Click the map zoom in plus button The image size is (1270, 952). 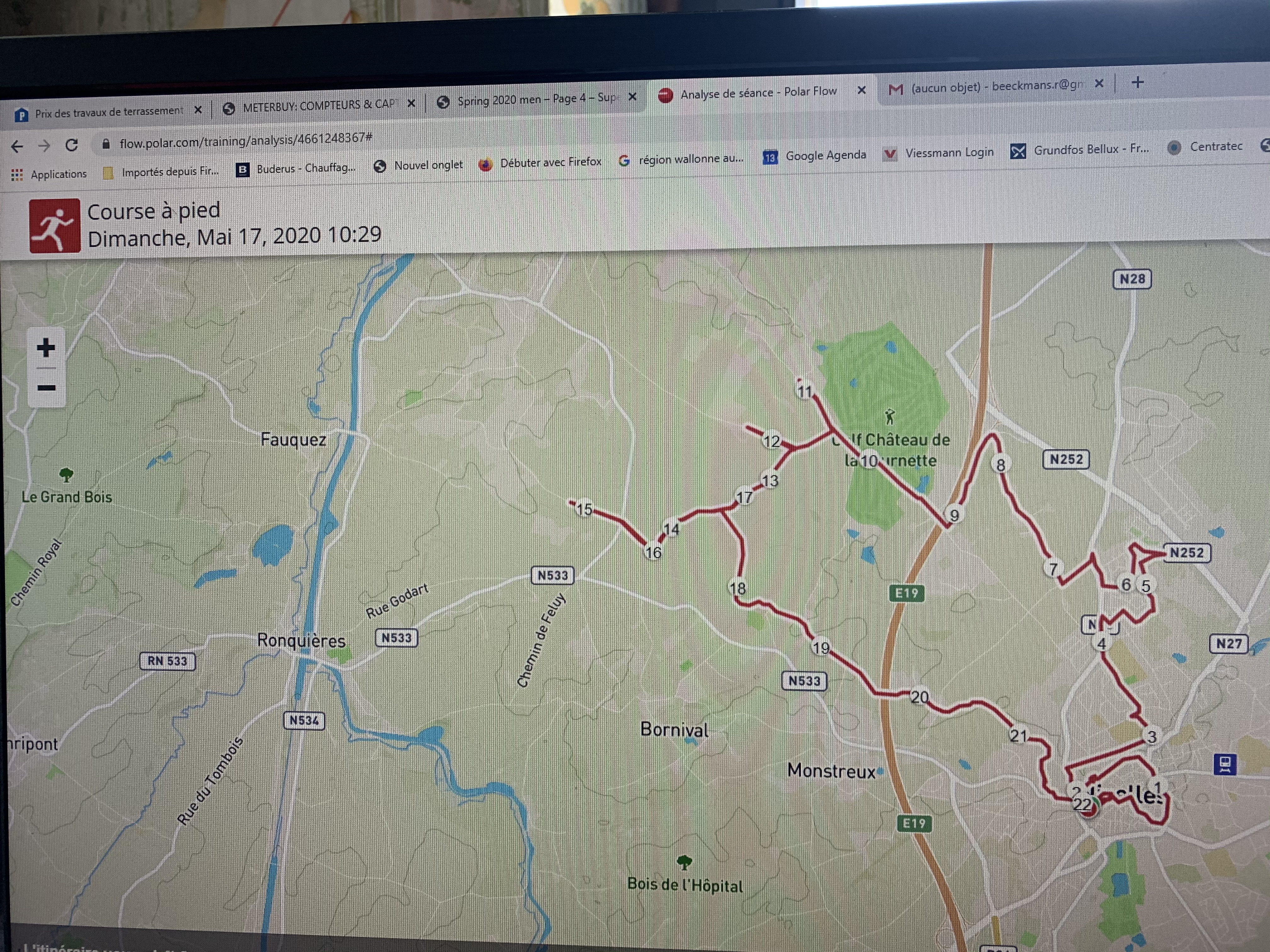click(x=46, y=347)
